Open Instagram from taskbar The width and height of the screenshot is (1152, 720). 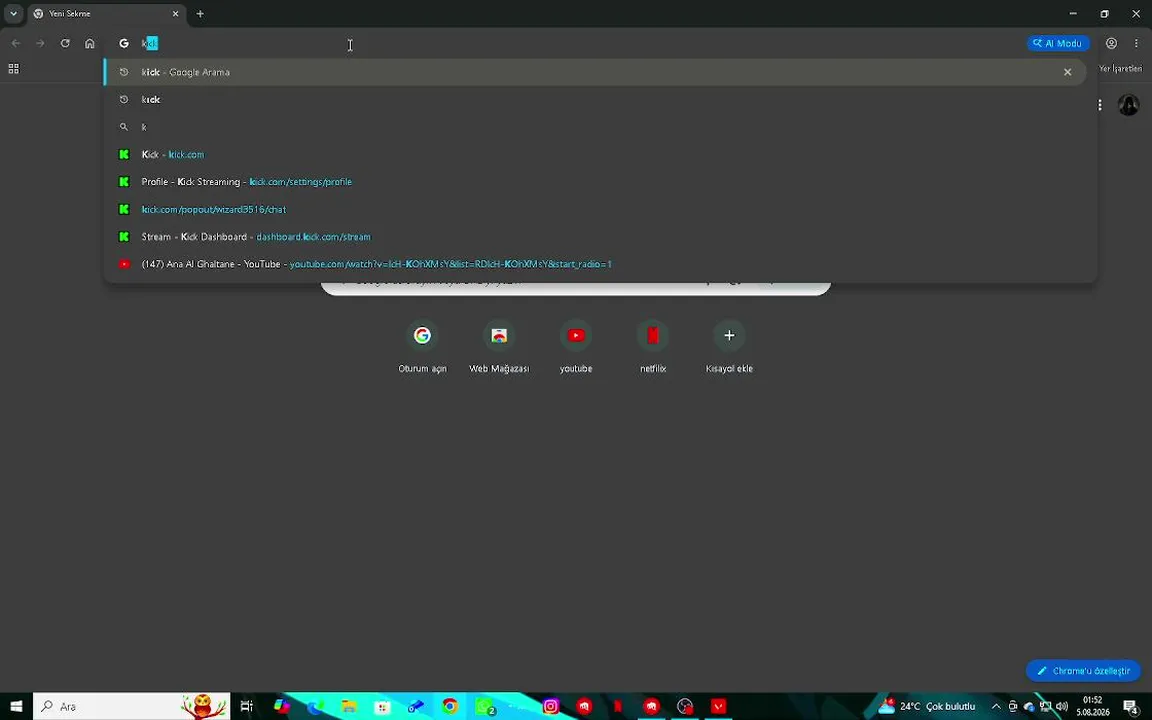(550, 706)
